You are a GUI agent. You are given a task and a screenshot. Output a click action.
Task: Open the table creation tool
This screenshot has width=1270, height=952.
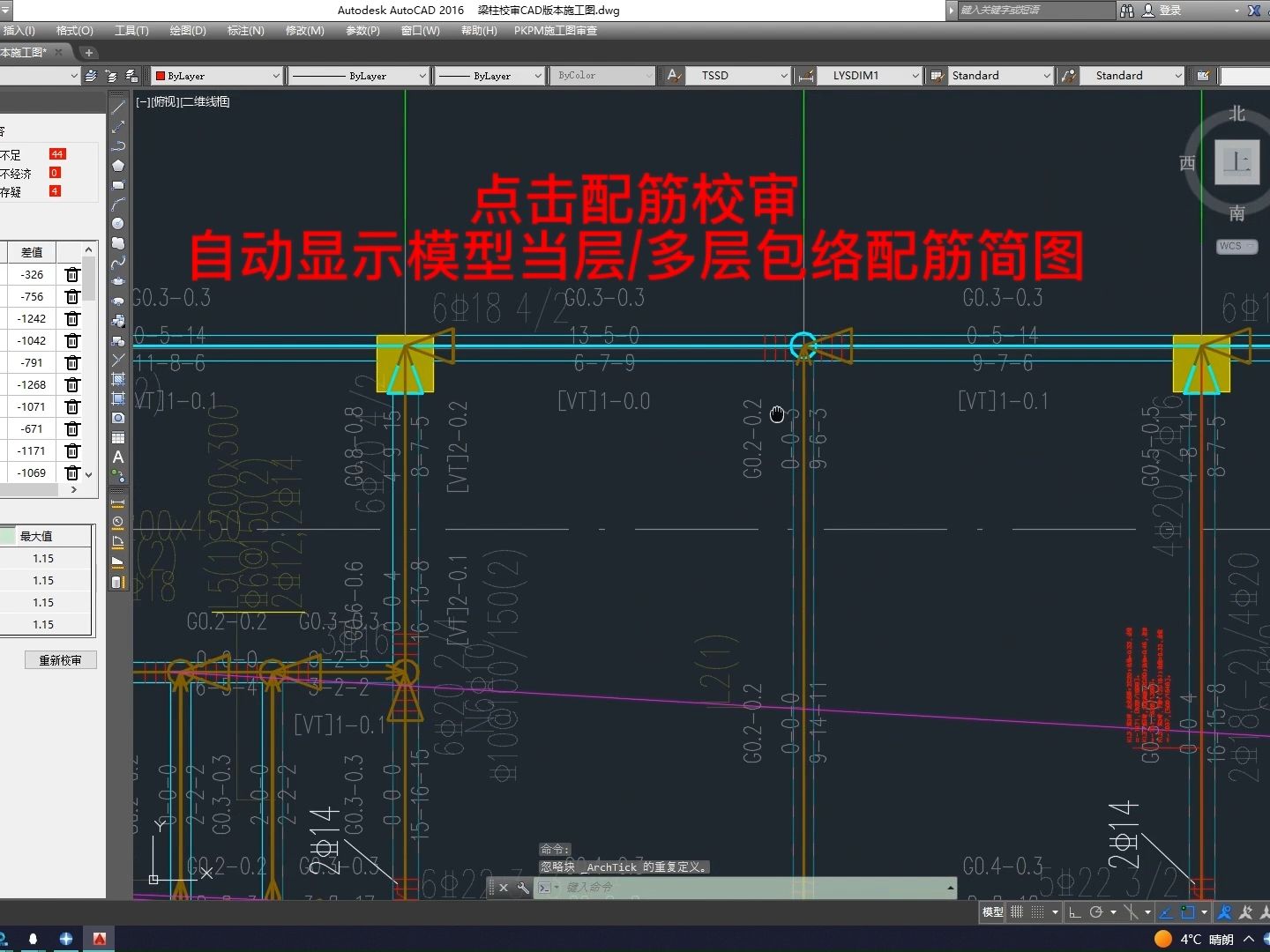tap(117, 436)
